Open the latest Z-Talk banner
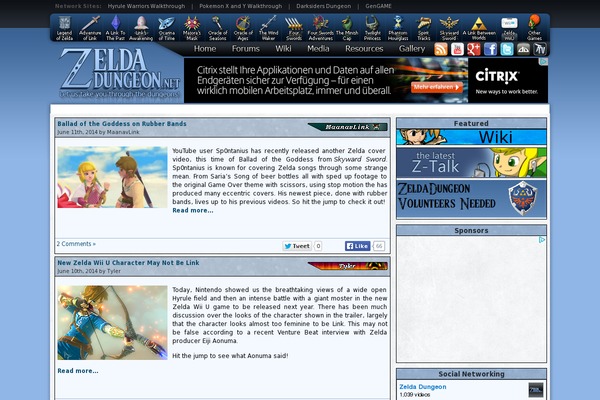600x400 pixels. pyautogui.click(x=471, y=163)
